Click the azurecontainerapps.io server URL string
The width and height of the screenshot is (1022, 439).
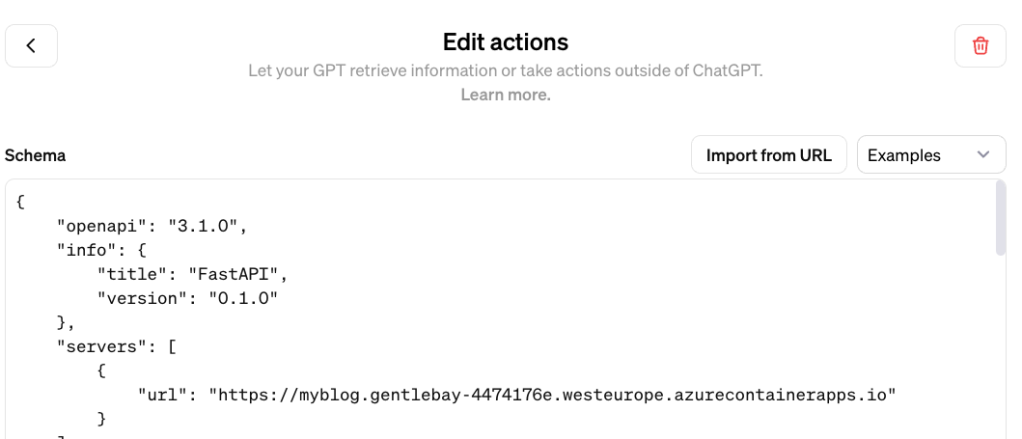click(551, 392)
